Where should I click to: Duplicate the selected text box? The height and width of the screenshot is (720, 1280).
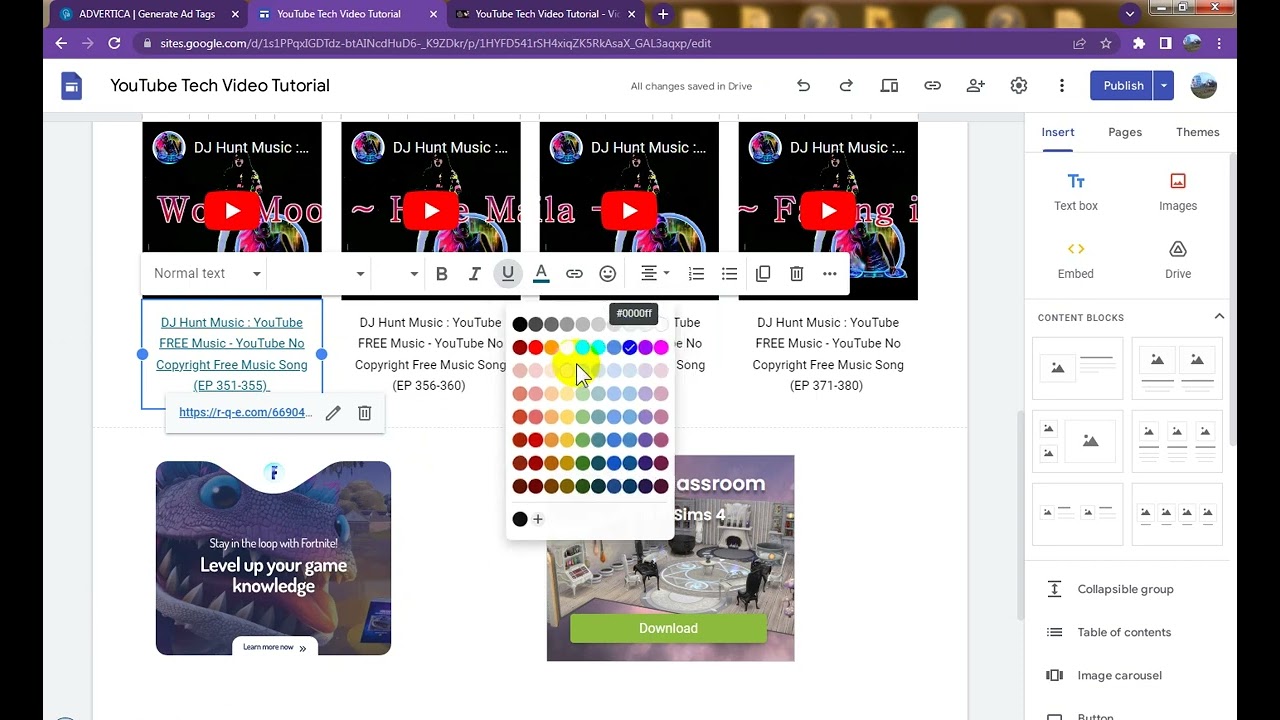coord(763,274)
